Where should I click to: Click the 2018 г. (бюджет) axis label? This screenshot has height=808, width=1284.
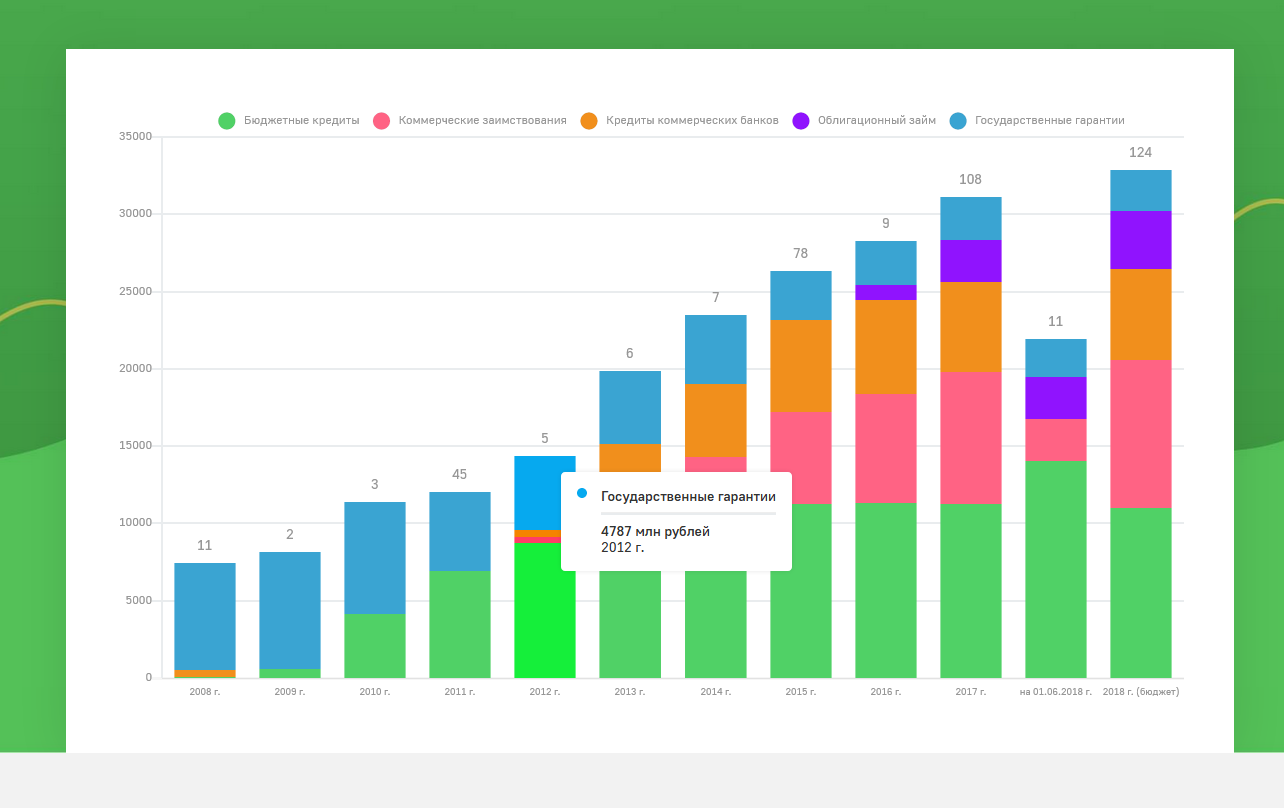1140,692
